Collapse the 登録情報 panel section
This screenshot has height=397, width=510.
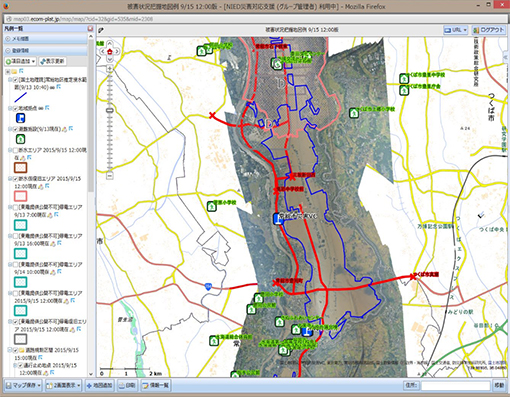tap(45, 50)
